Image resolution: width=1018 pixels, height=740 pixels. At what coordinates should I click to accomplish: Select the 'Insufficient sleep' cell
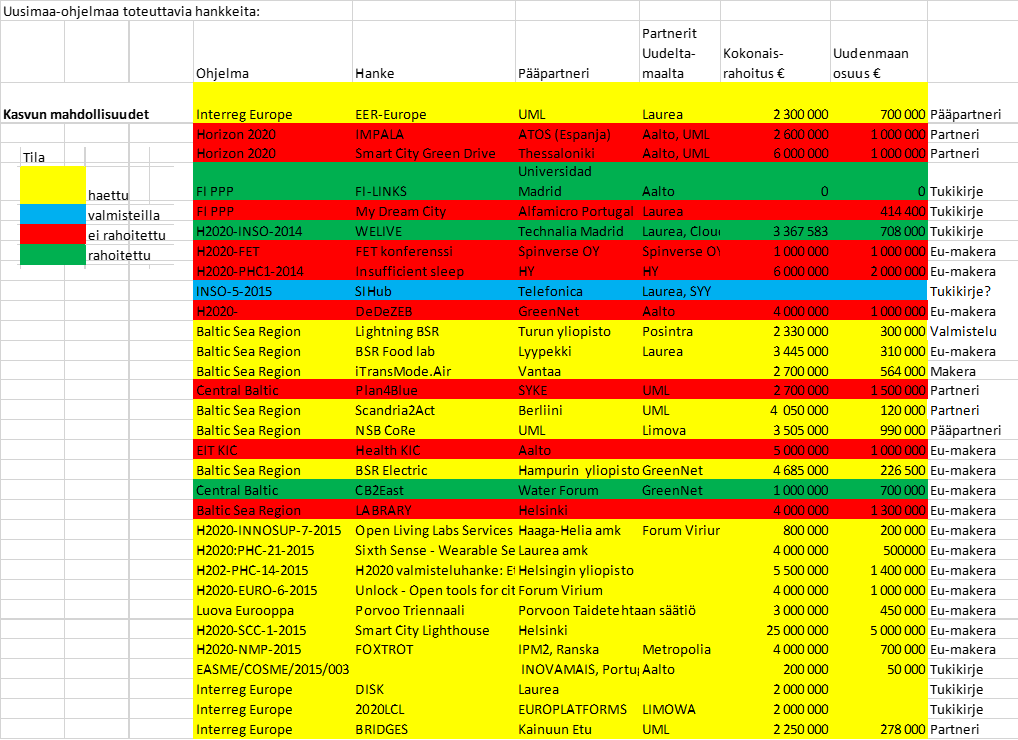click(434, 271)
